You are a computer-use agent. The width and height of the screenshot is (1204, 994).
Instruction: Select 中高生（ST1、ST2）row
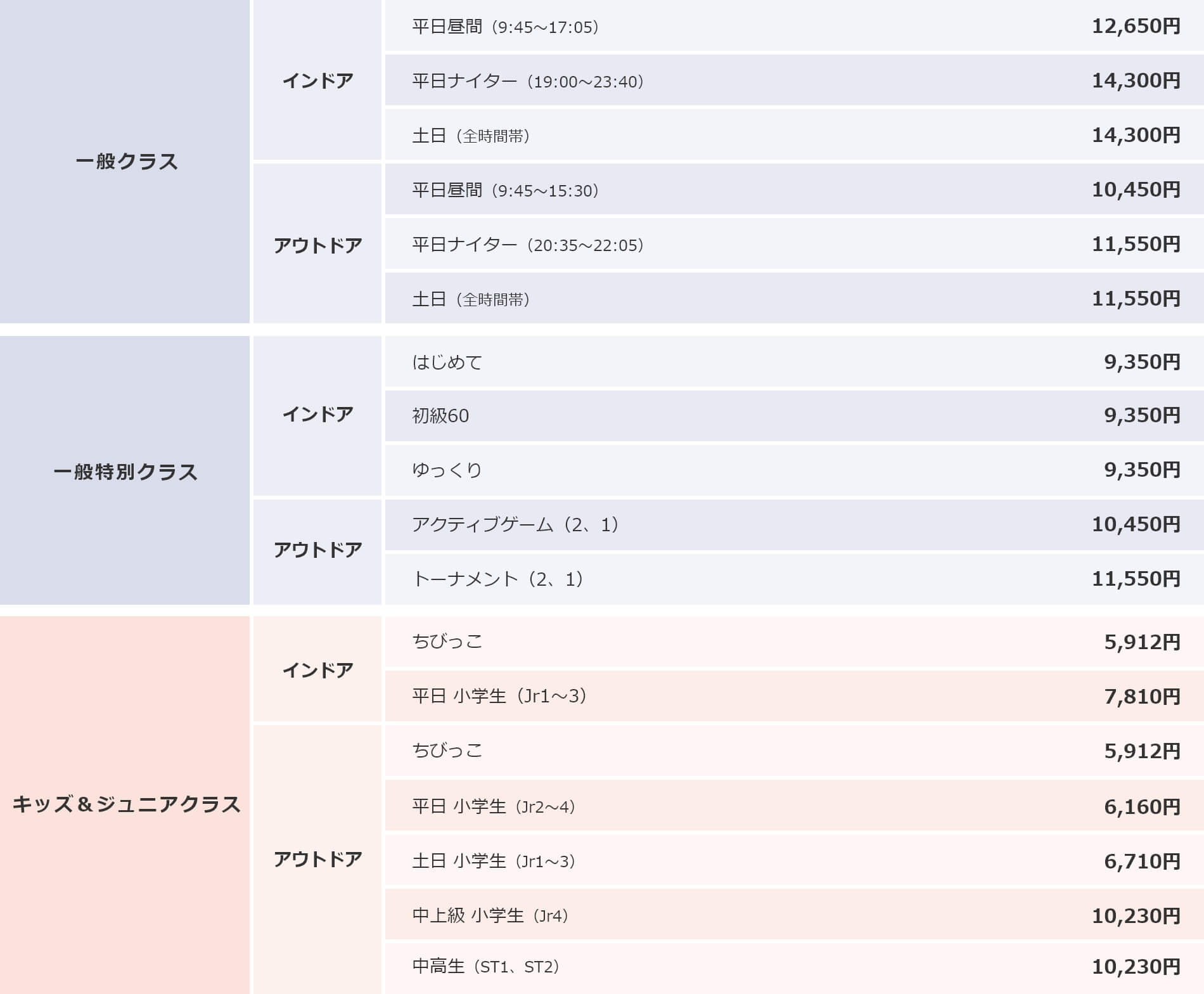pos(795,969)
